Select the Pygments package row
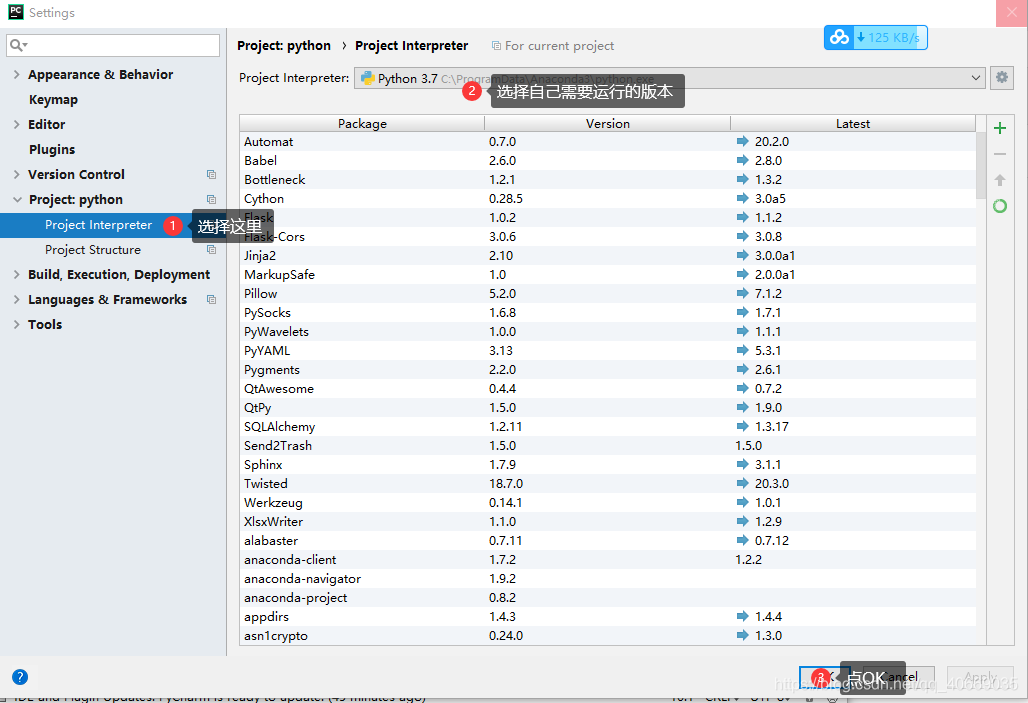The width and height of the screenshot is (1028, 703). pyautogui.click(x=608, y=369)
